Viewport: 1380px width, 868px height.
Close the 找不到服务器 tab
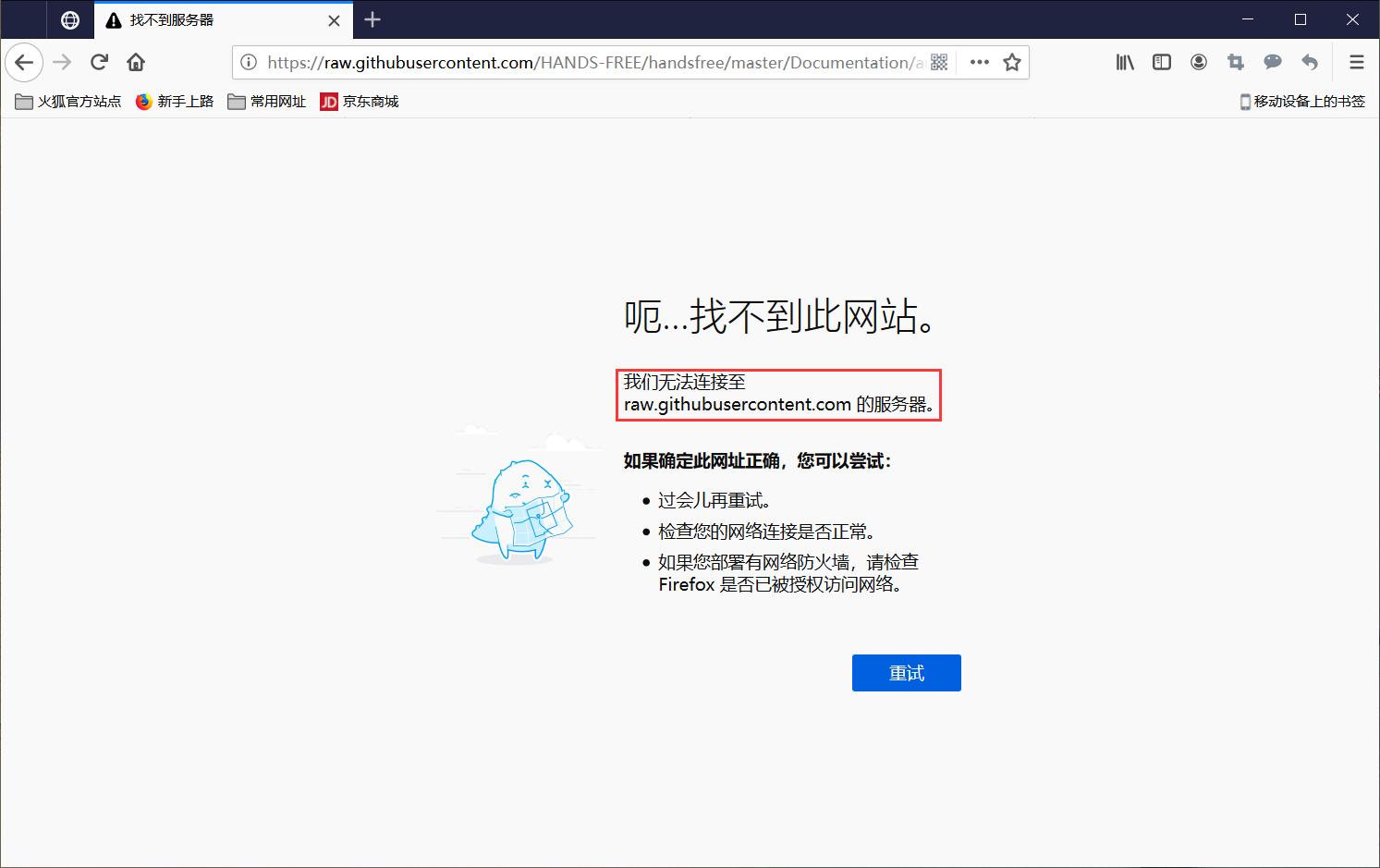[x=335, y=20]
